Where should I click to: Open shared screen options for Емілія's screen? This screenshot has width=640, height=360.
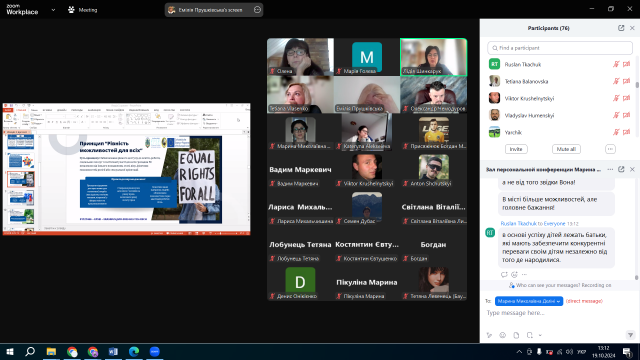pos(257,10)
